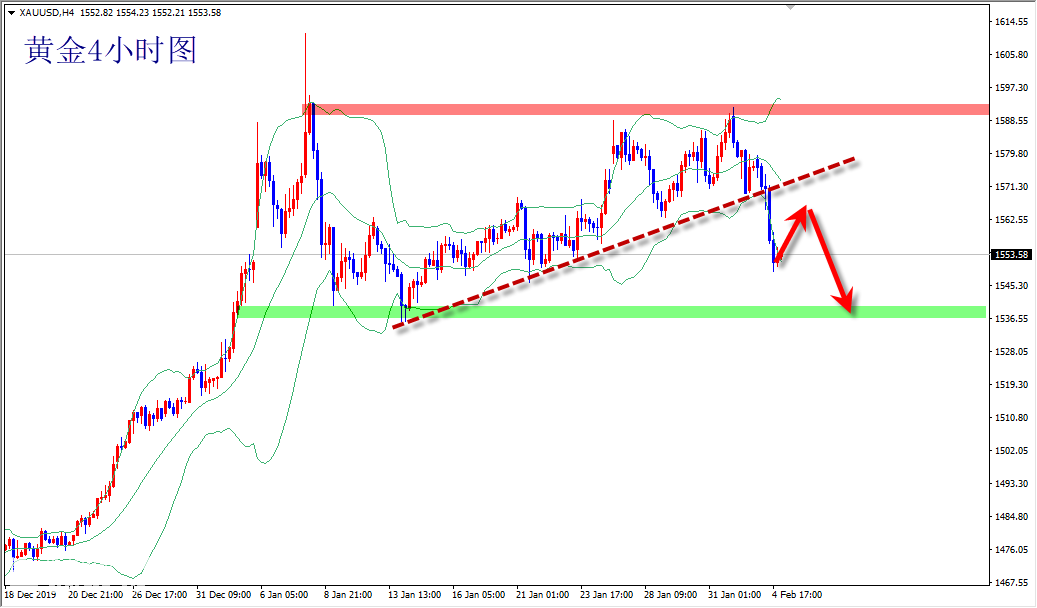Viewport: 1037px width, 608px height.
Task: Click the XAUUSD,H4 symbol label
Action: (x=46, y=13)
